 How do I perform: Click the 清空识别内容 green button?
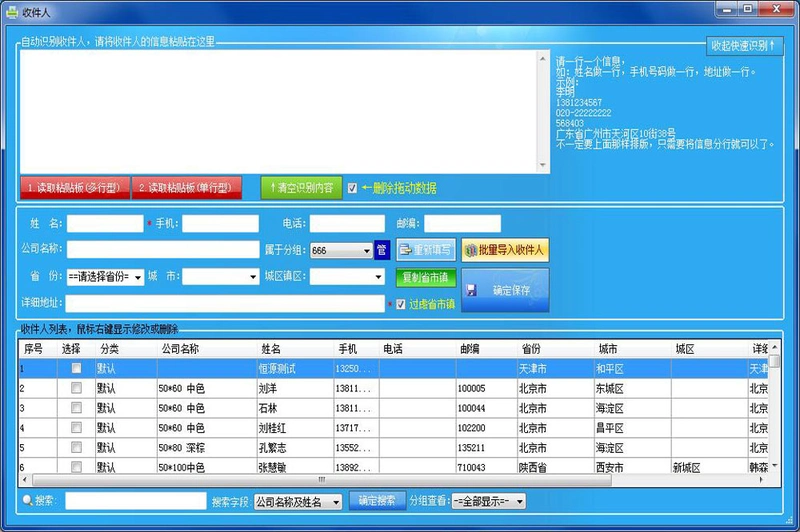pyautogui.click(x=302, y=188)
